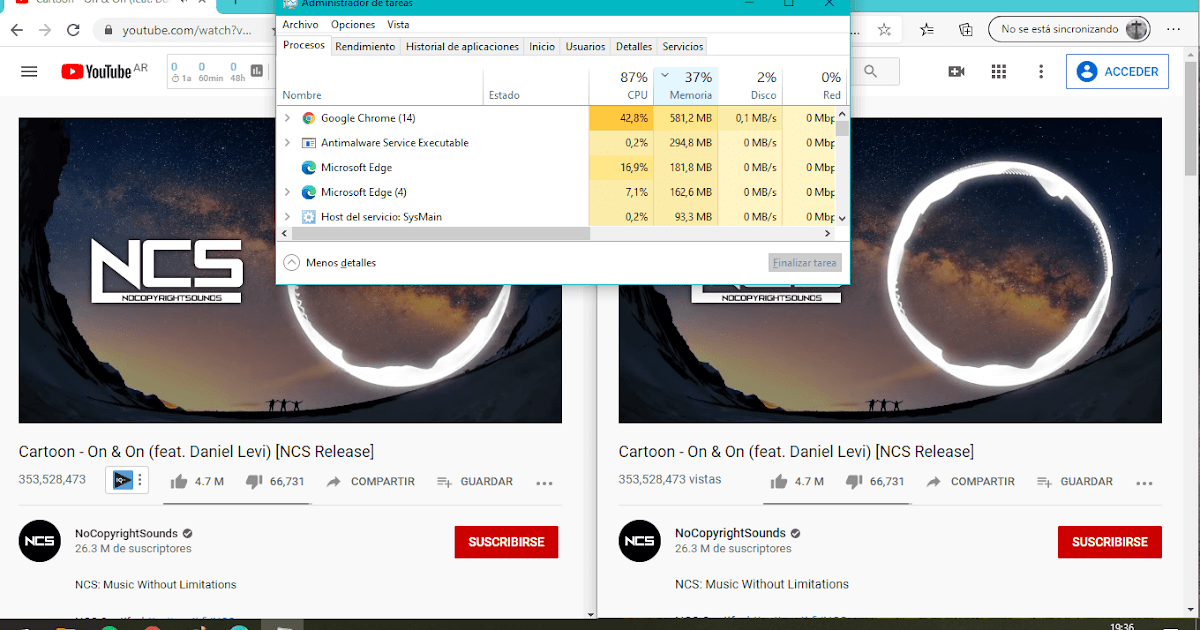Expand the Microsoft Edge (4) process group
The image size is (1200, 630).
tap(285, 192)
